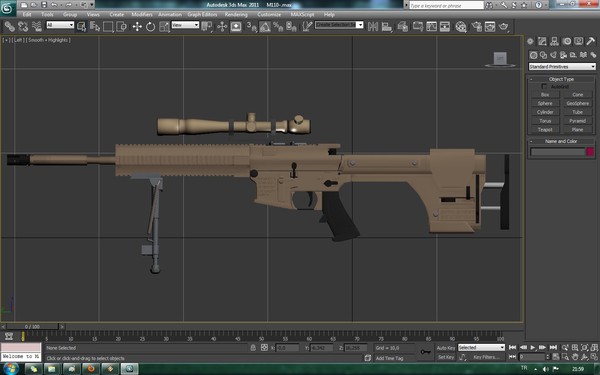Screen dimensions: 600x375
Task: Open Edit Named Selection Sets
Action: coord(307,26)
